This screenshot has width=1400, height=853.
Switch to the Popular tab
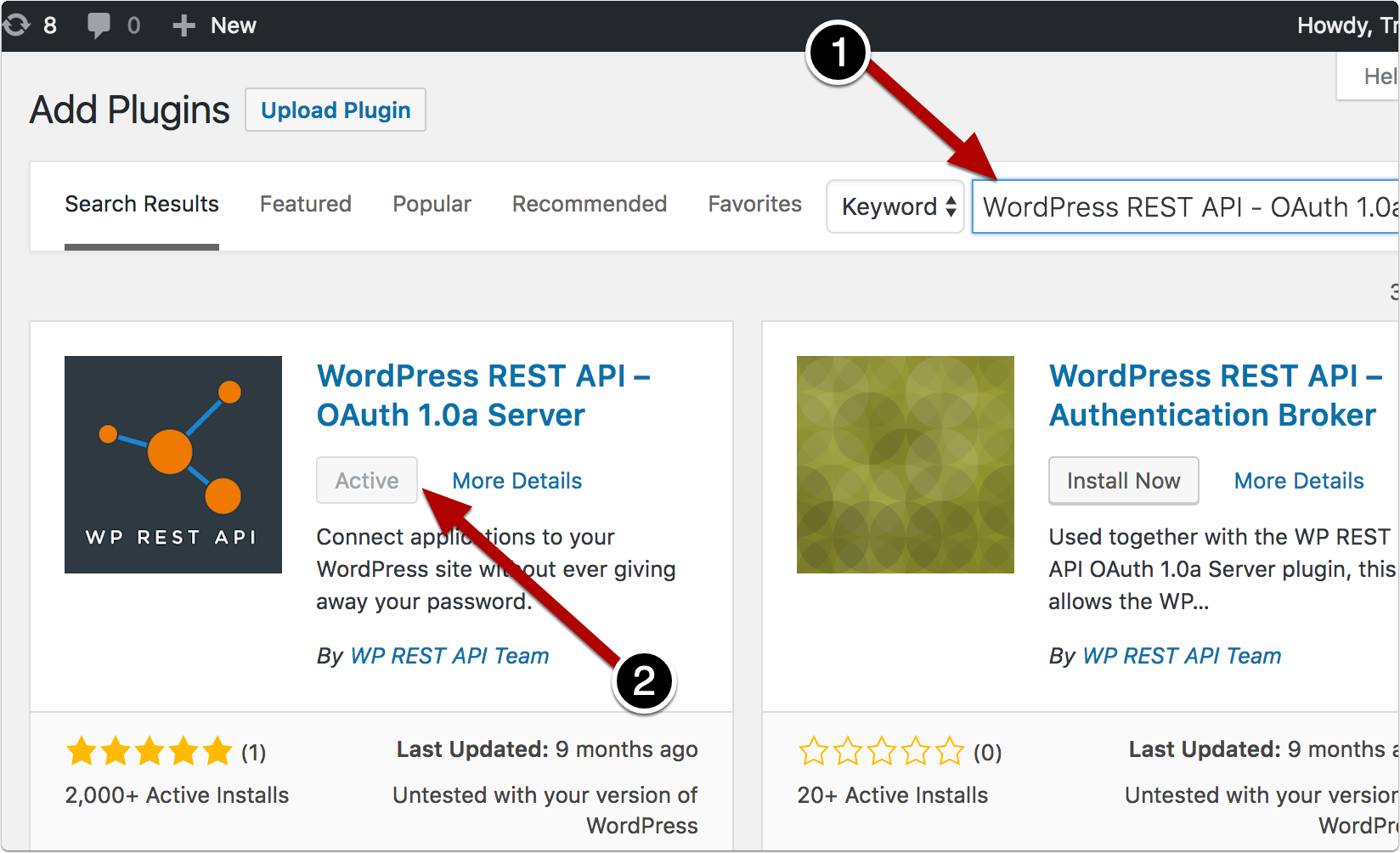point(432,204)
